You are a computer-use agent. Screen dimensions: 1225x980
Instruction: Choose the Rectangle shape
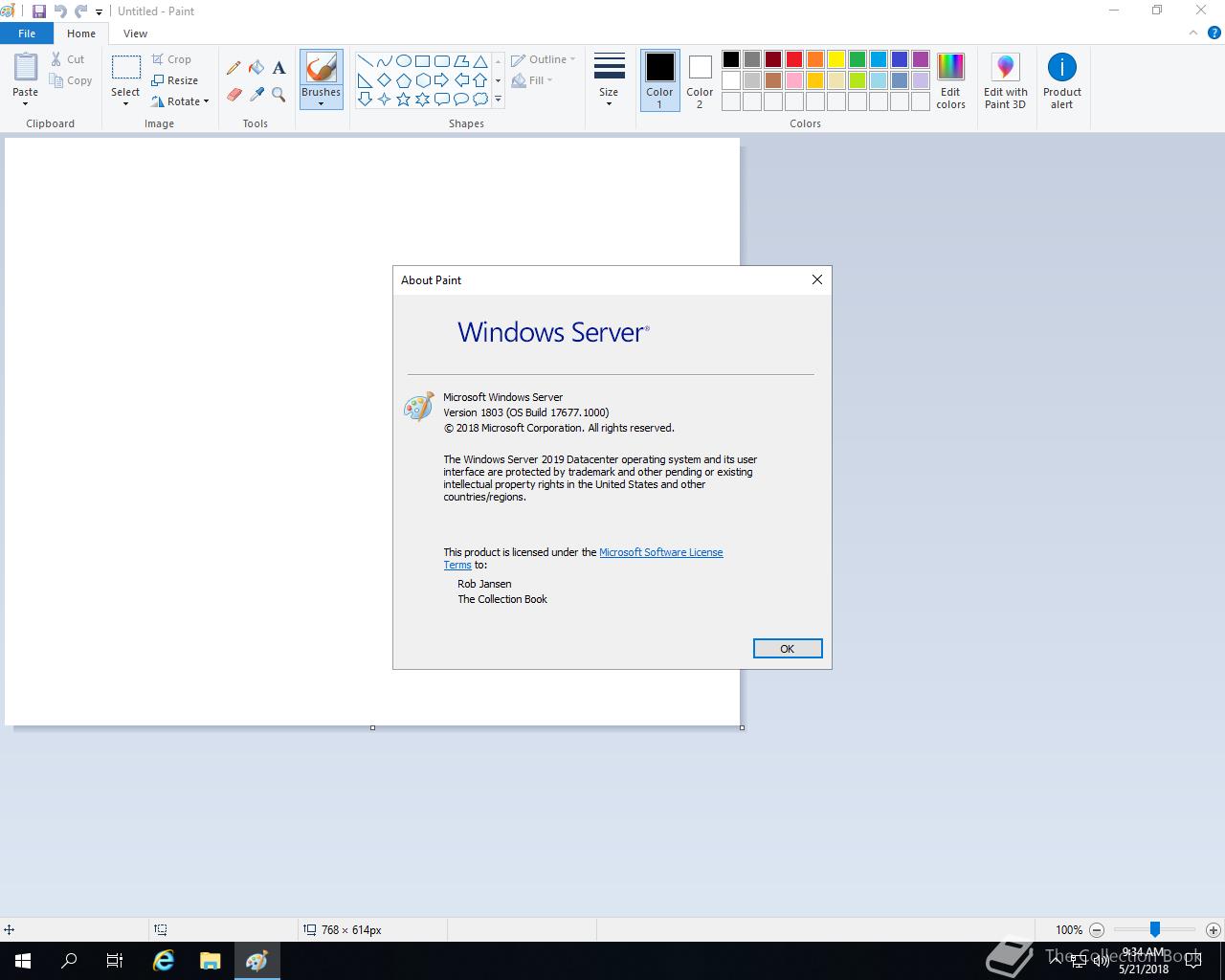click(x=422, y=61)
